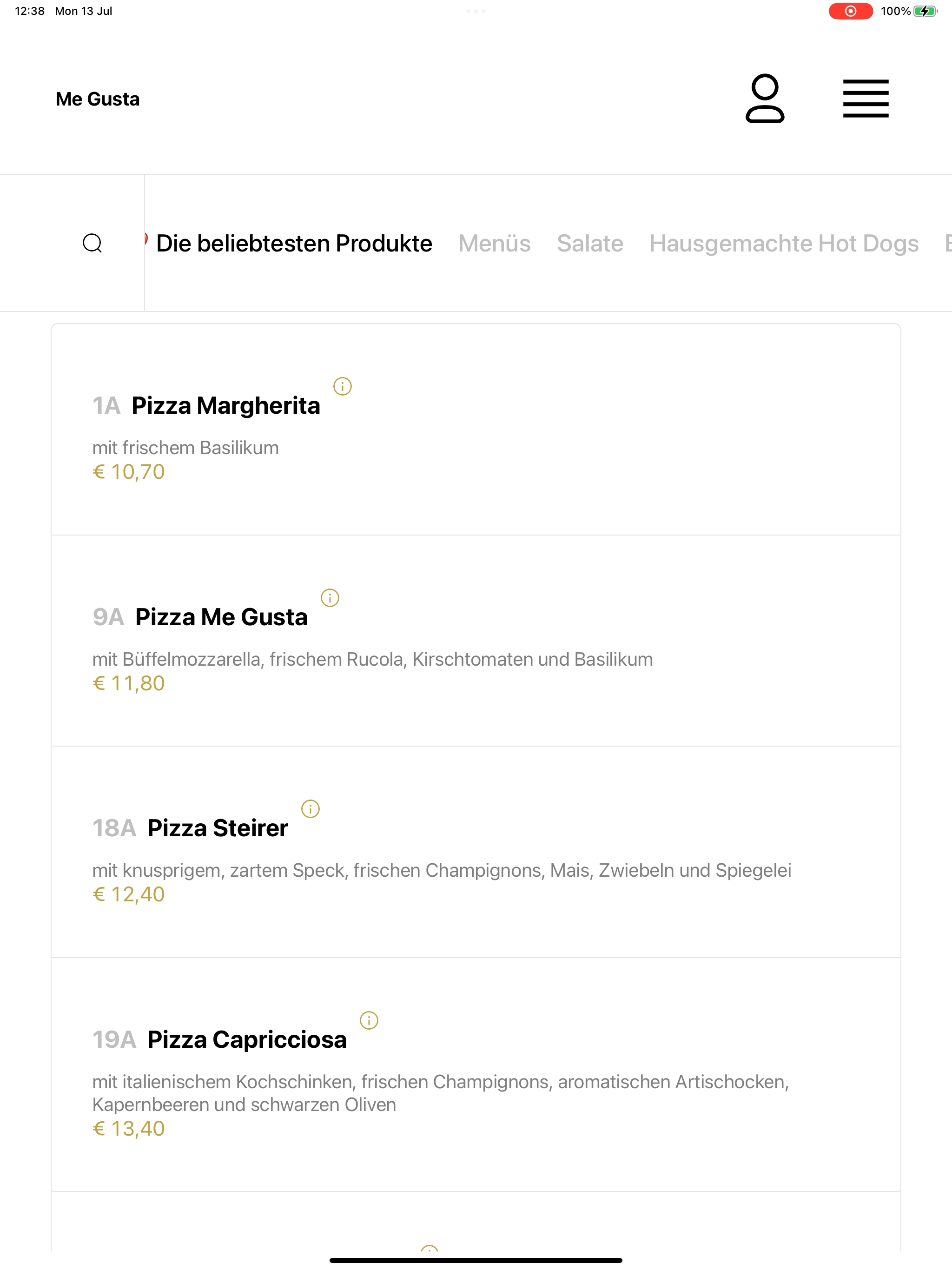Viewport: 952px width, 1270px height.
Task: Show info for Pizza Steirer
Action: (x=311, y=809)
